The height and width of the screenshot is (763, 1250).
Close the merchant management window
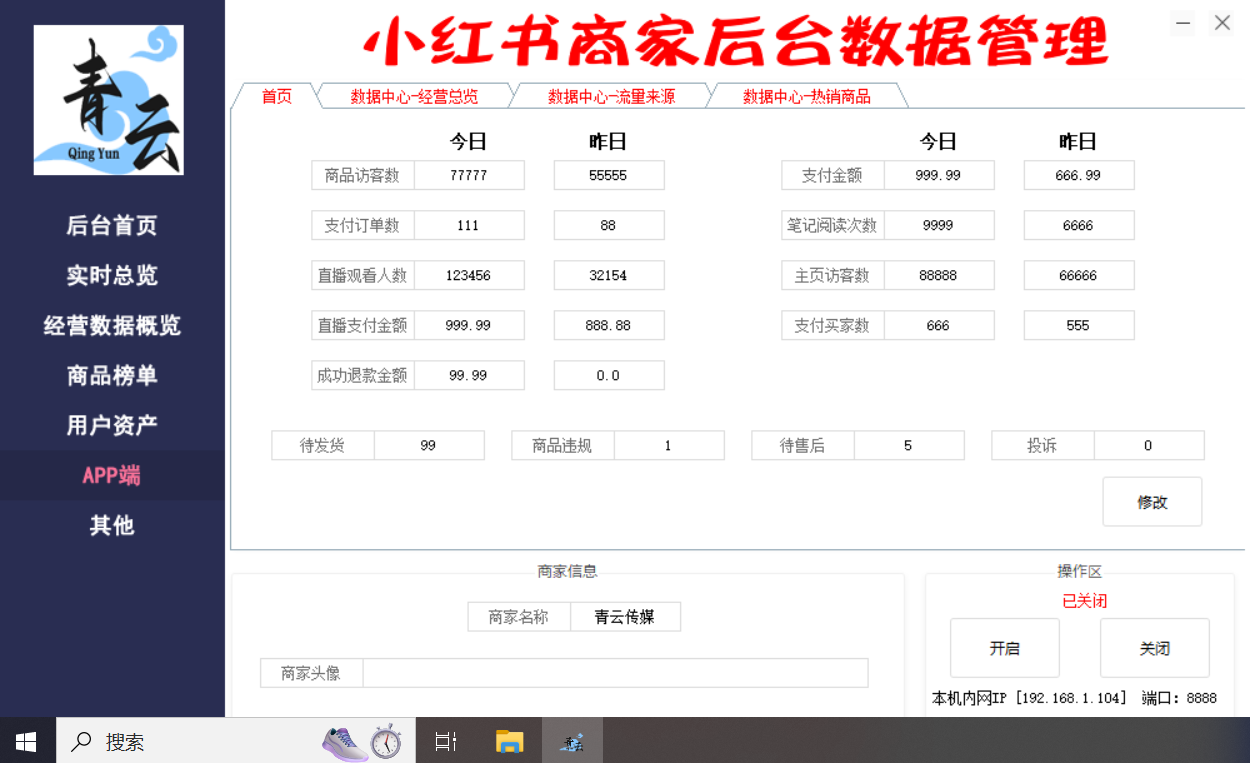point(1222,23)
